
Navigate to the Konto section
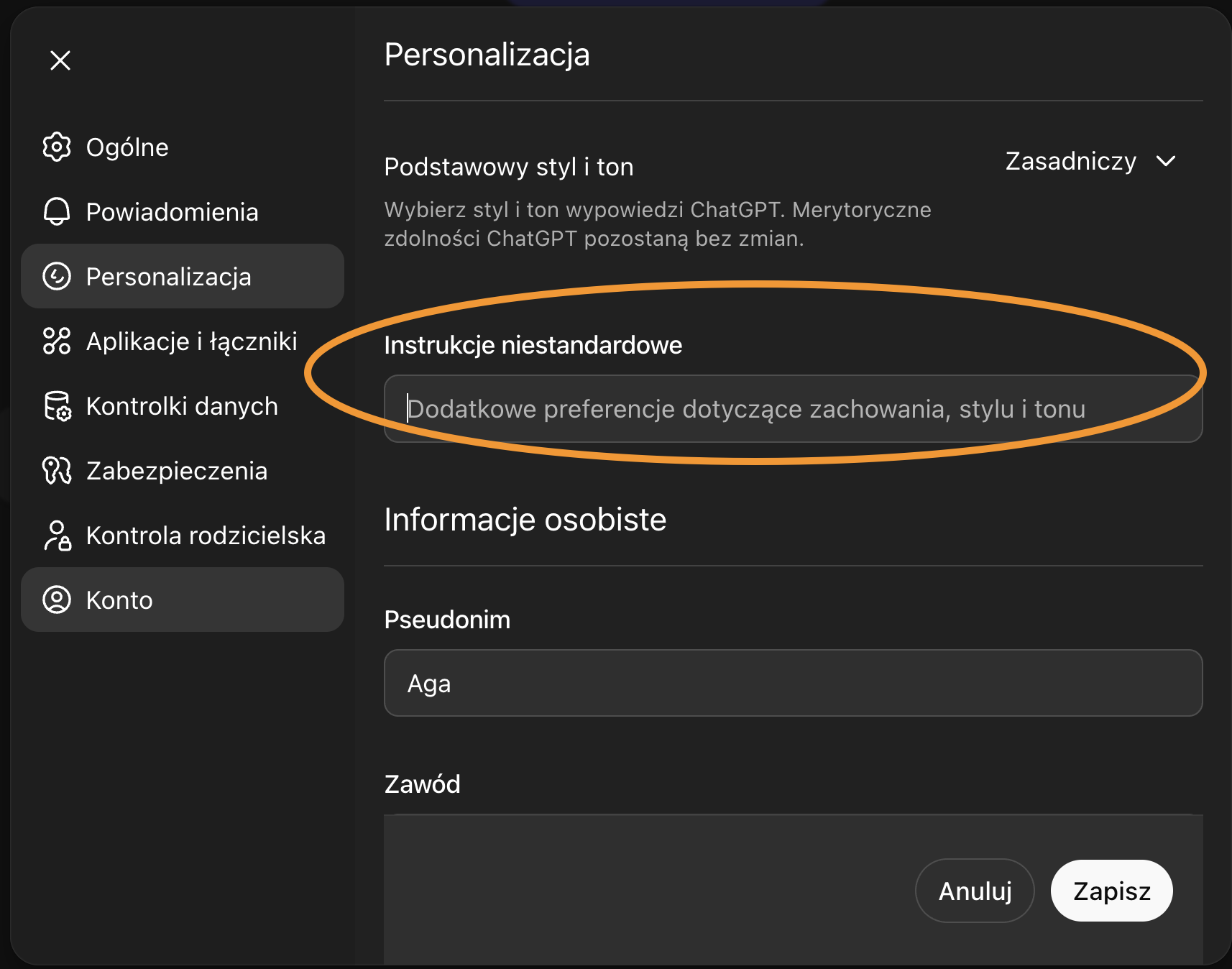coord(119,600)
